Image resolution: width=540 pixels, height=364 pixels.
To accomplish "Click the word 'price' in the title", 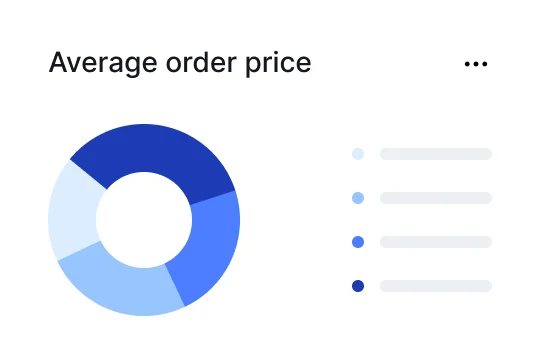I will [278, 64].
